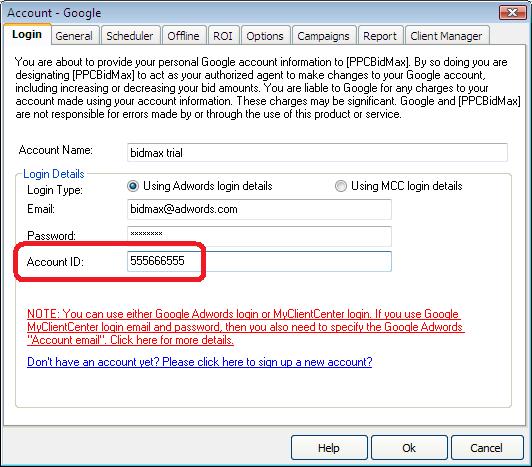Image resolution: width=532 pixels, height=467 pixels.
Task: Click the 'Login Details' group label
Action: 54,174
